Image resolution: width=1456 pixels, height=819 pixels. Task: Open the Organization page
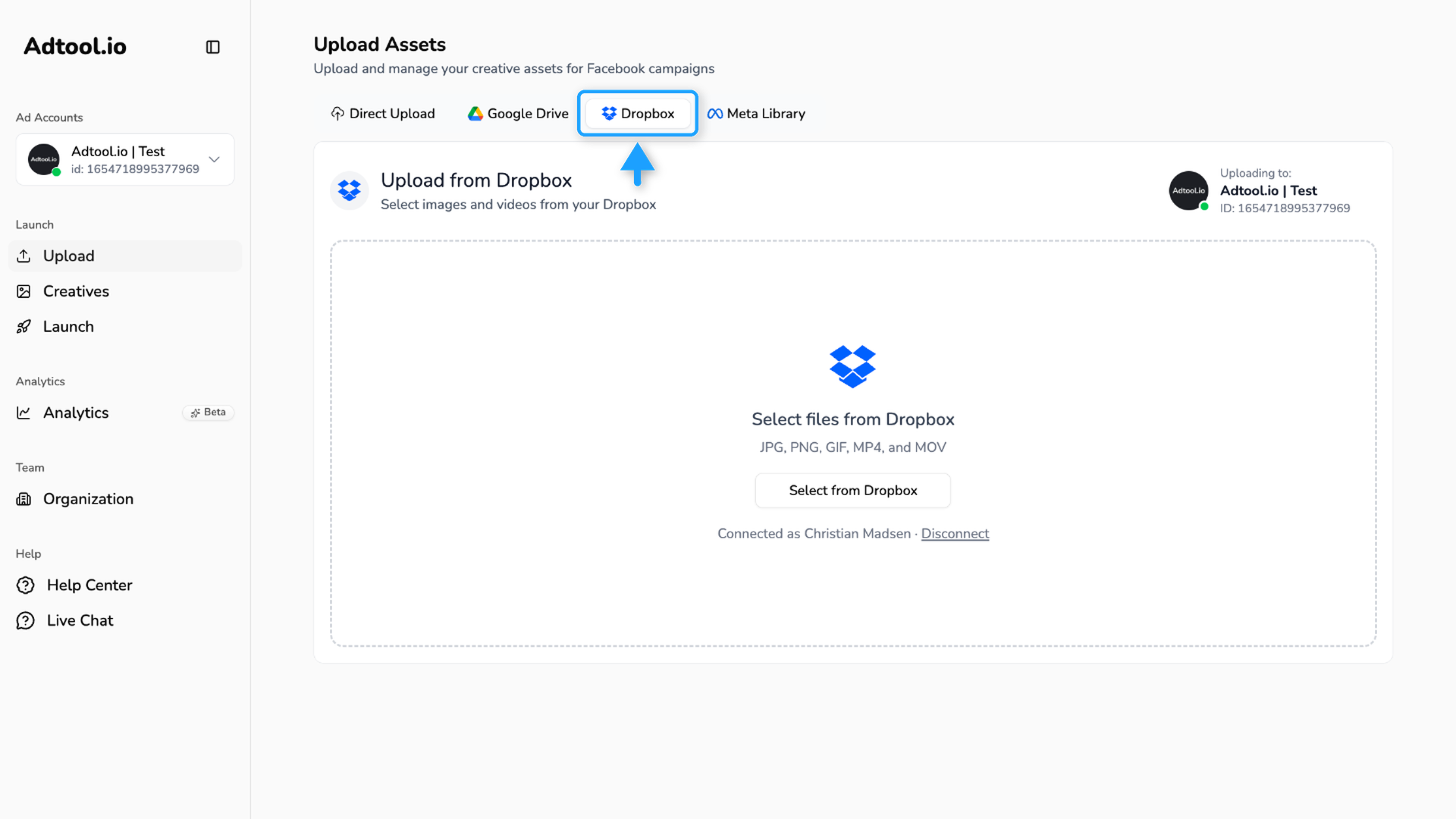tap(125, 499)
